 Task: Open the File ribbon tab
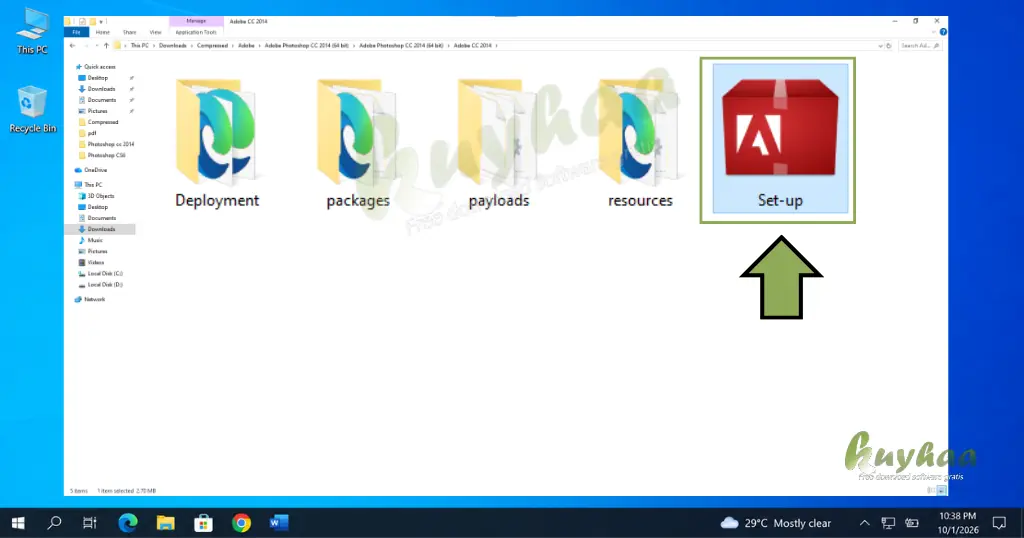[x=76, y=32]
